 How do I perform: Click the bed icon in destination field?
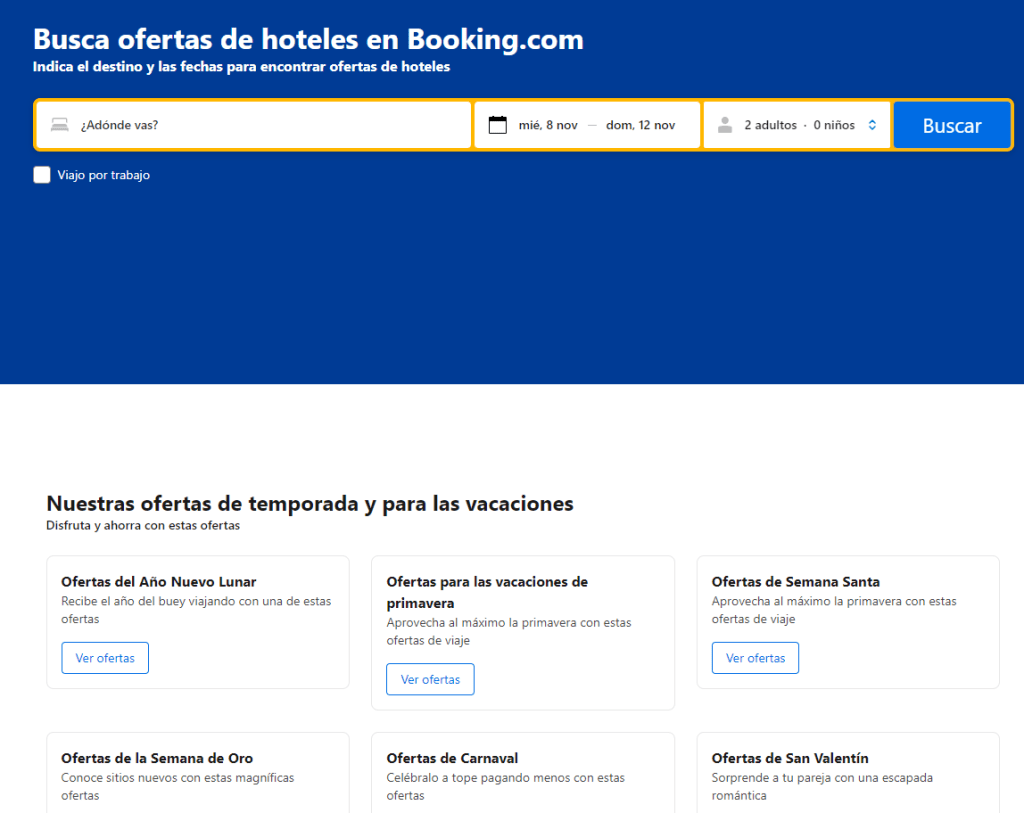tap(59, 125)
